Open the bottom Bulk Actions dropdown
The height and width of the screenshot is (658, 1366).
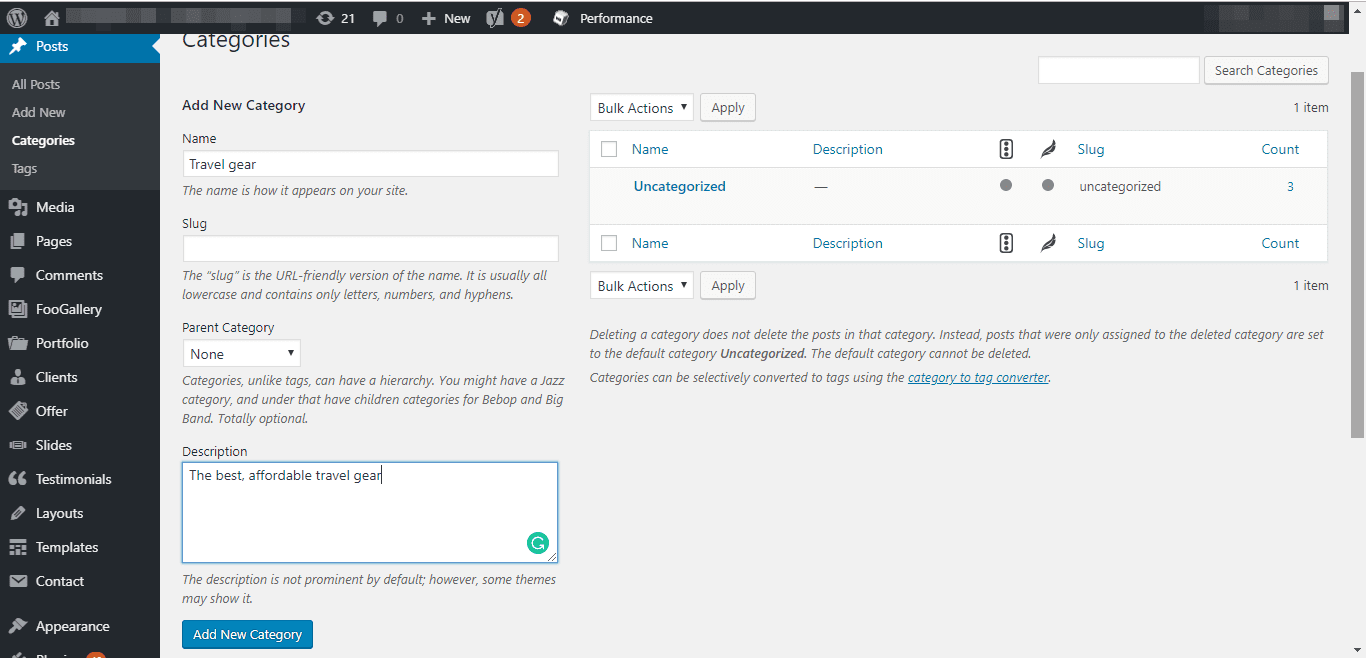(x=642, y=286)
